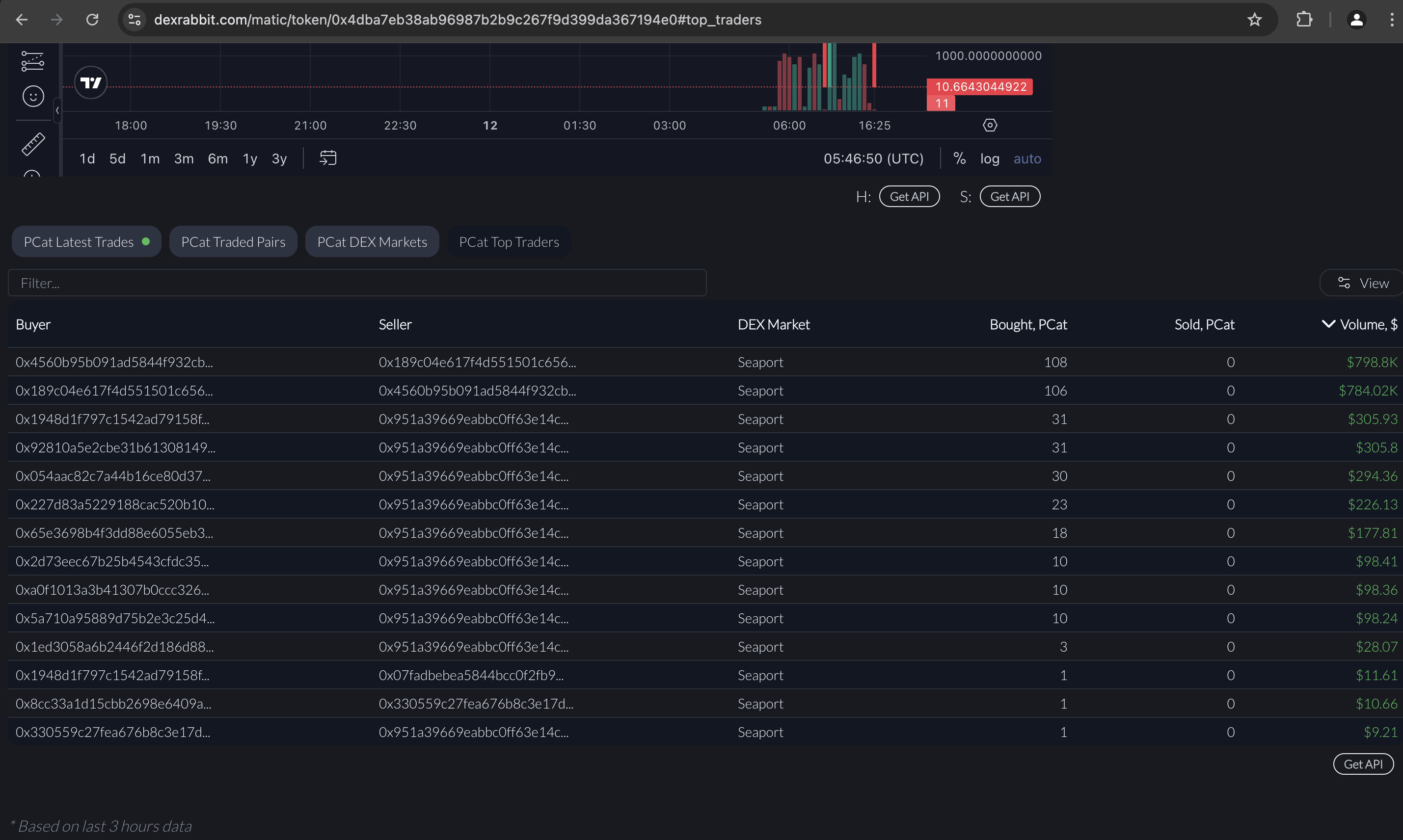Screen dimensions: 1403x840
Task: Set chart range to 6m
Action: pyautogui.click(x=217, y=158)
